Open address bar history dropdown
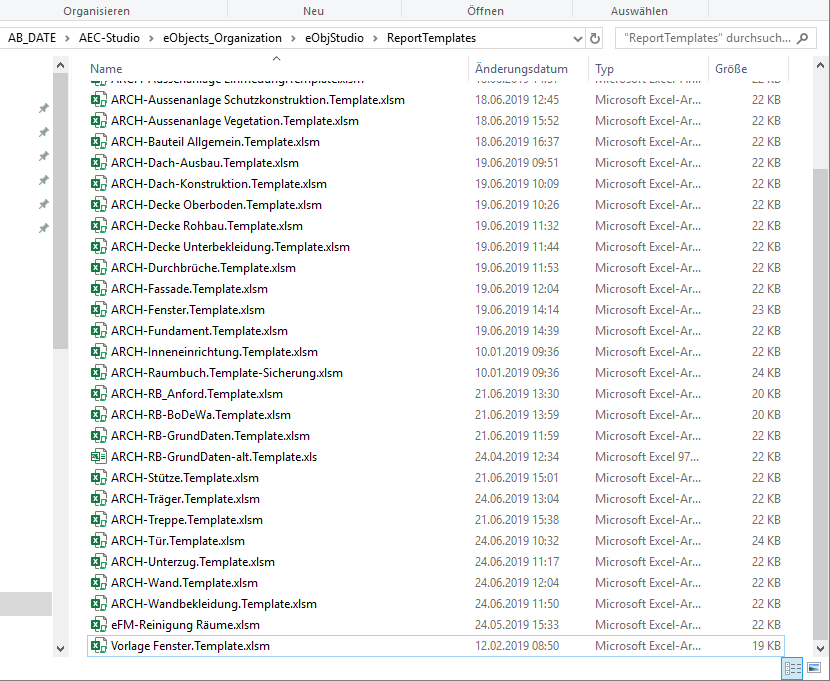 578,38
